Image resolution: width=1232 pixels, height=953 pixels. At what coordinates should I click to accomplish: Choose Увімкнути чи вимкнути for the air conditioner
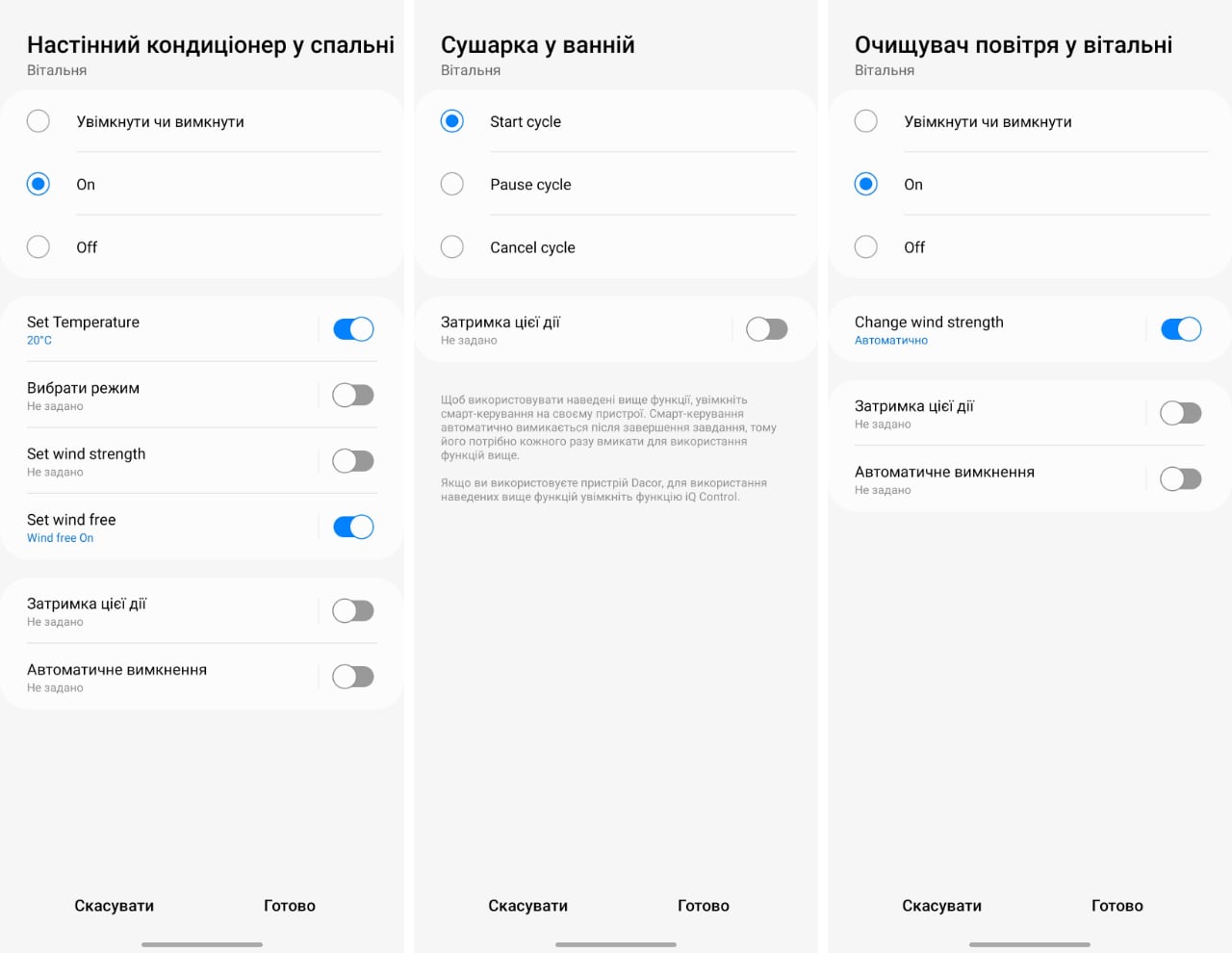pos(38,121)
